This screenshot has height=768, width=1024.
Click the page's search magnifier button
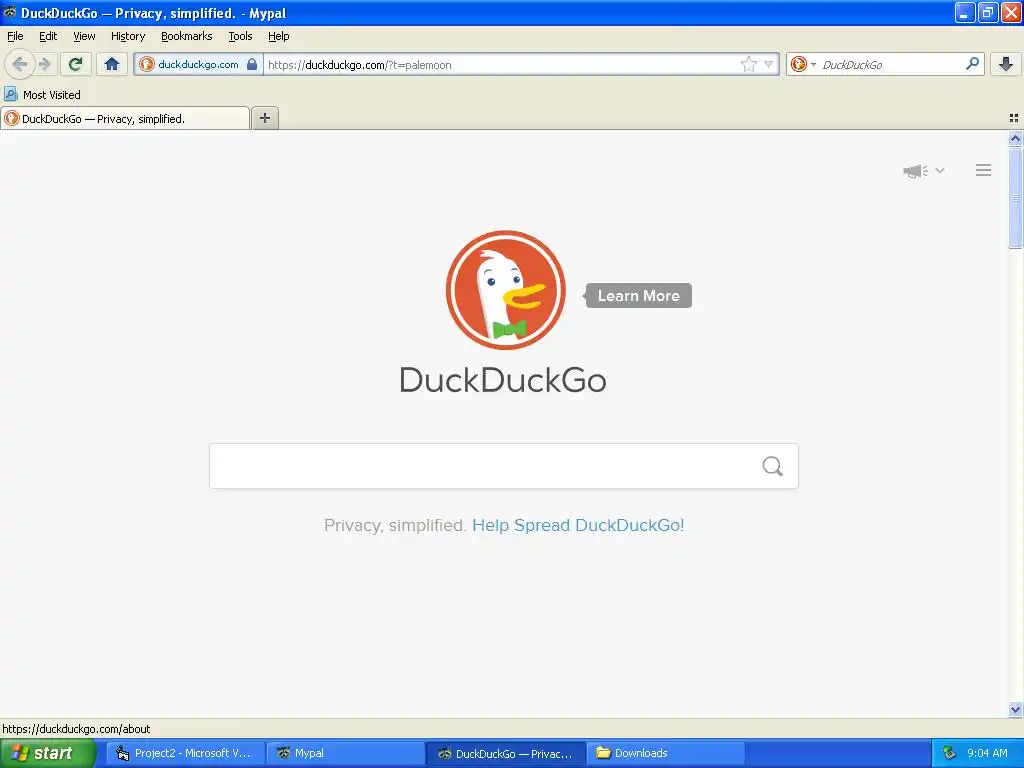773,466
